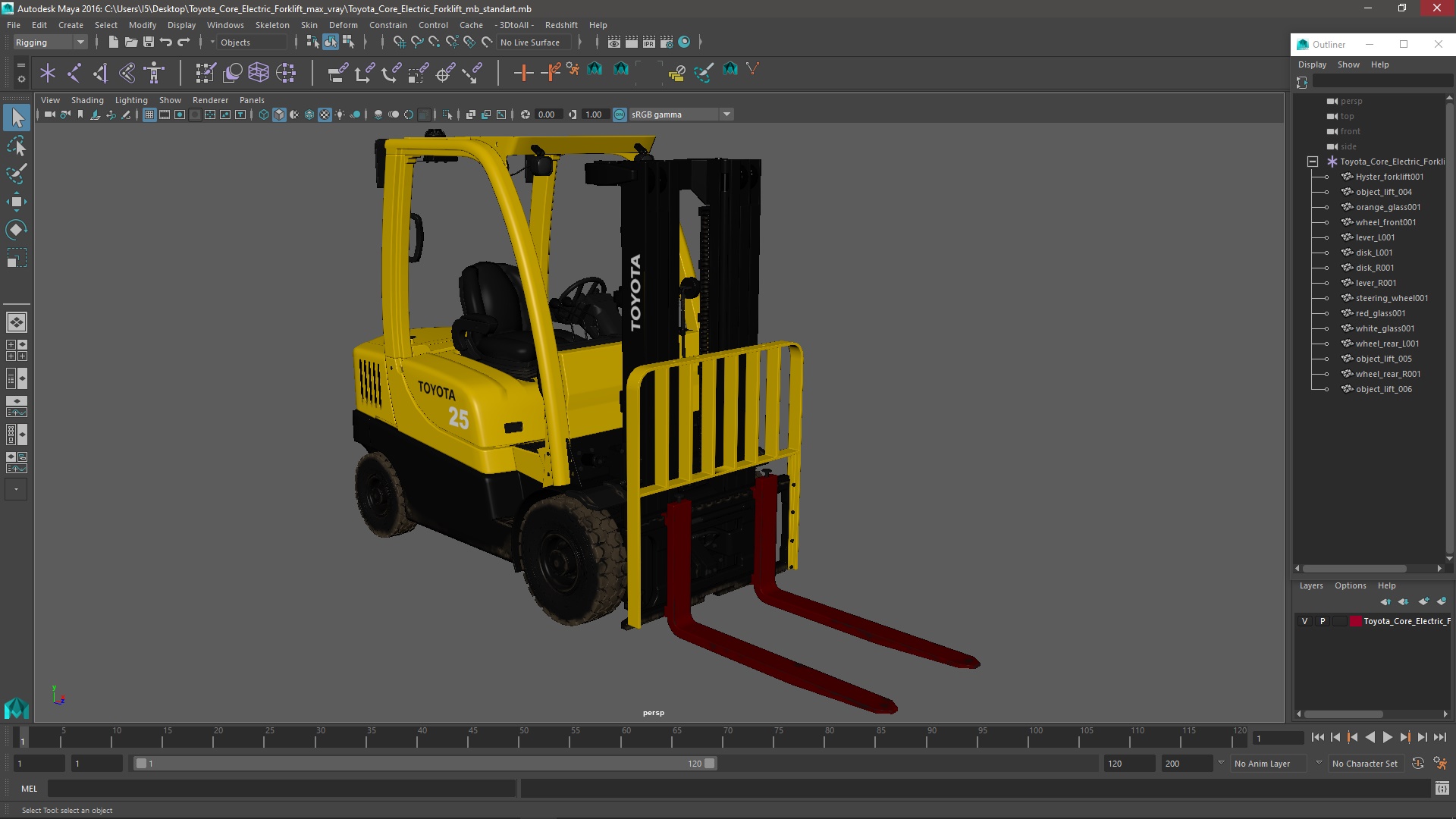This screenshot has height=819, width=1456.
Task: Activate the Rotate tool in toolbox
Action: coord(17,229)
